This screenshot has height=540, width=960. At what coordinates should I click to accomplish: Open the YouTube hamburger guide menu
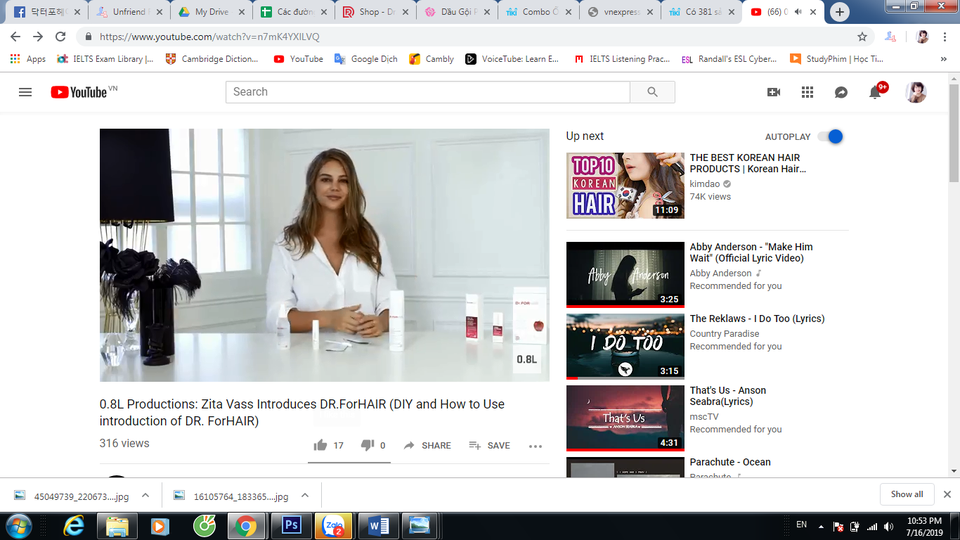pyautogui.click(x=25, y=92)
